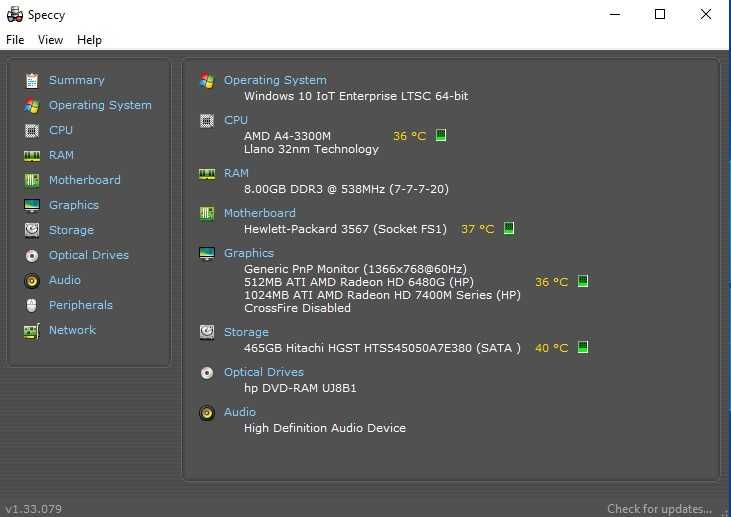Click the 465GB Hitachi HGST drive line
The width and height of the screenshot is (731, 517).
click(x=382, y=348)
